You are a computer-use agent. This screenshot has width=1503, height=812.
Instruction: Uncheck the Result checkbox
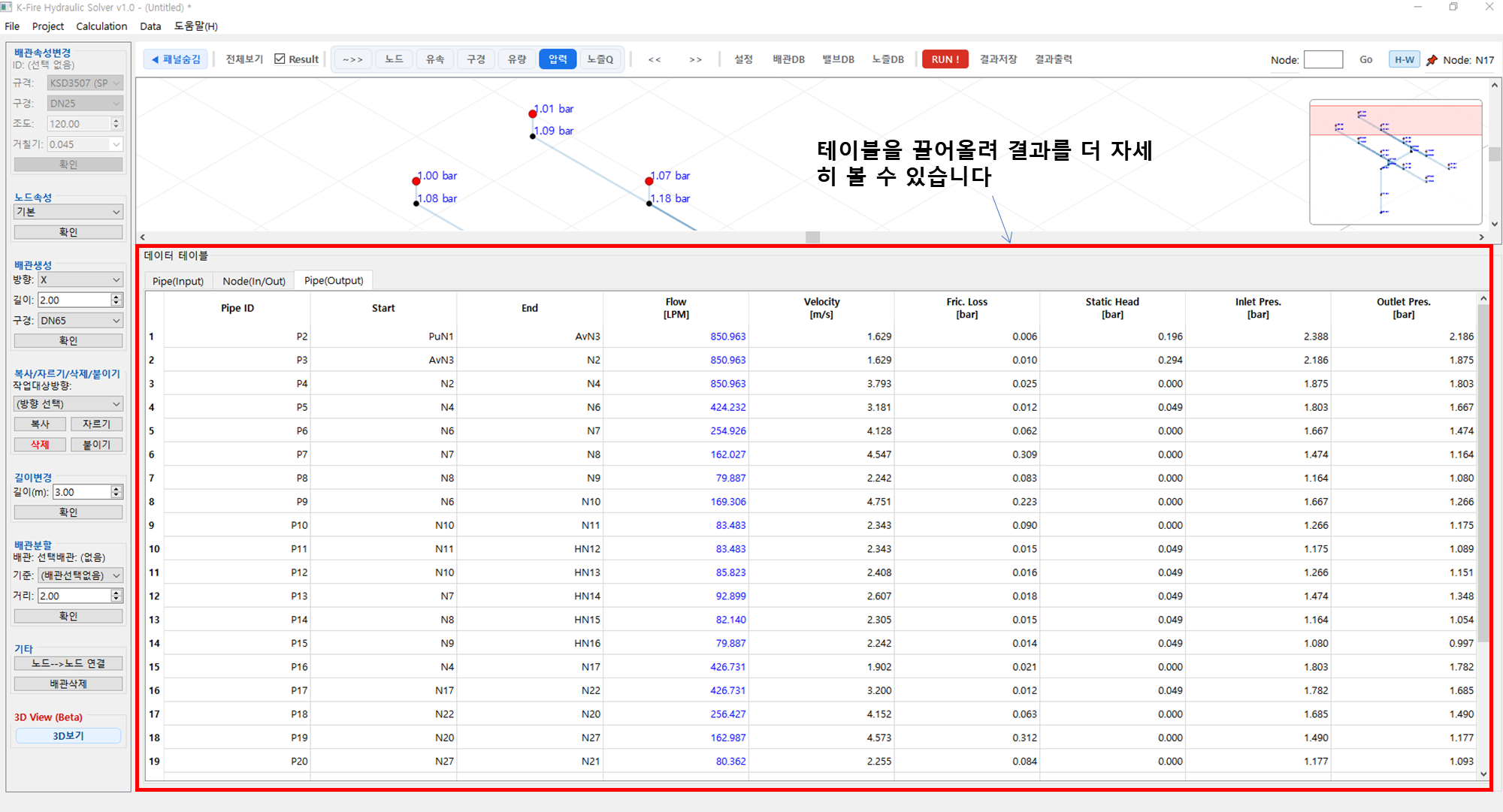[x=280, y=59]
